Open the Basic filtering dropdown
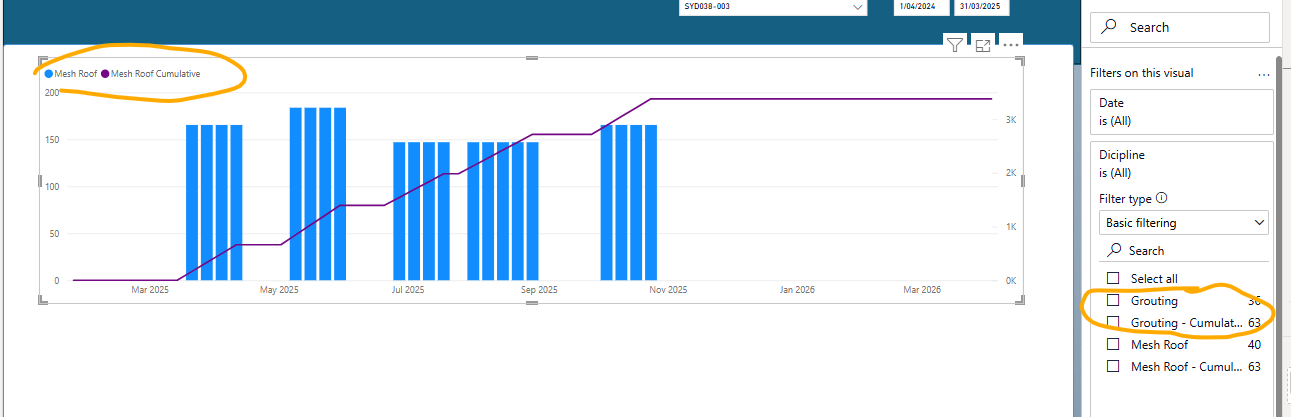 tap(1183, 222)
